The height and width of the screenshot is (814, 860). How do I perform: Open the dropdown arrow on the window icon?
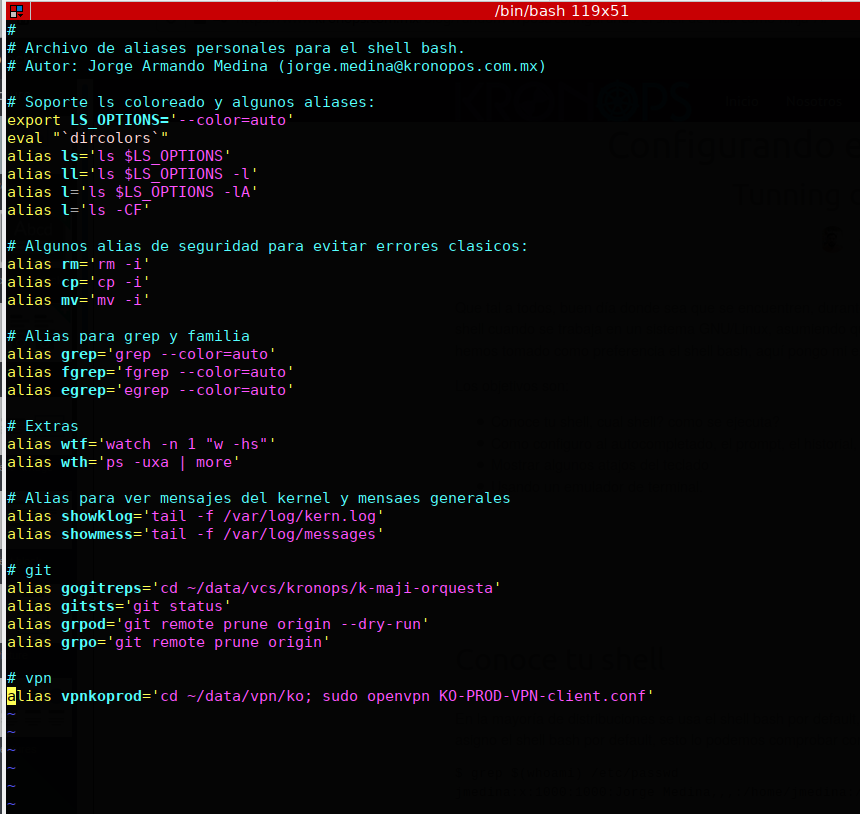click(x=21, y=16)
